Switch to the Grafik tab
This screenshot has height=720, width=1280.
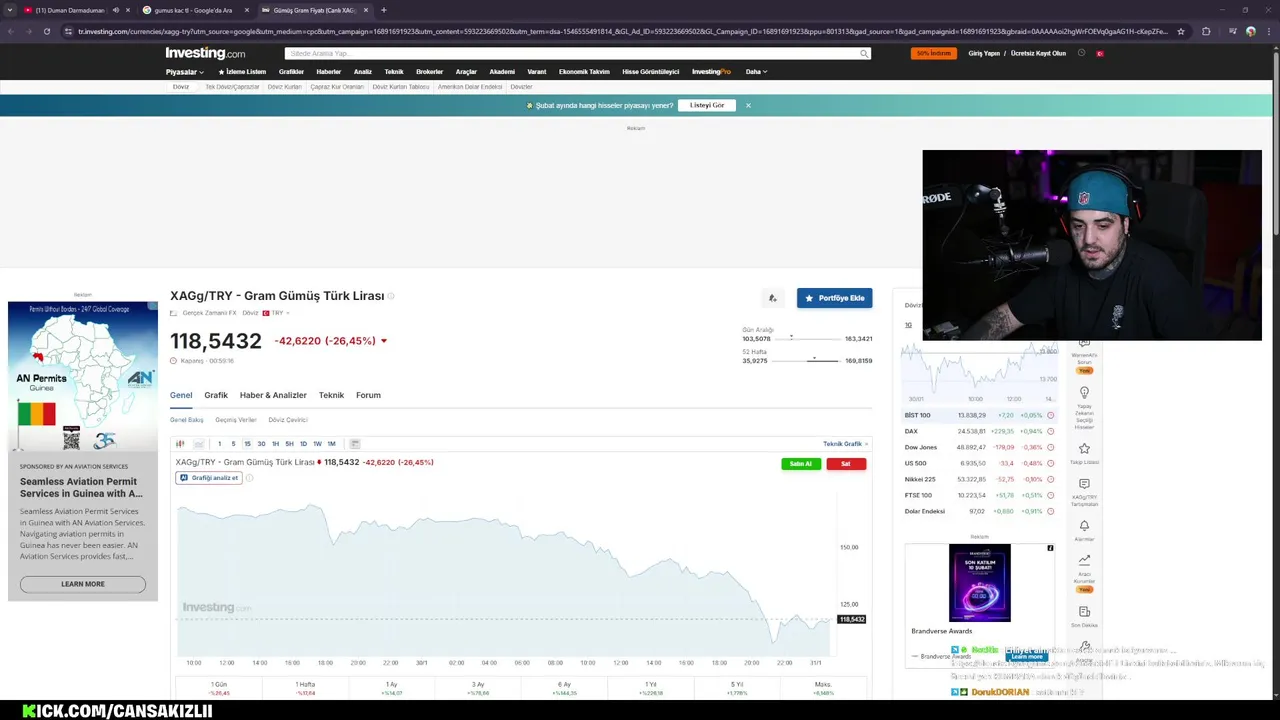216,395
